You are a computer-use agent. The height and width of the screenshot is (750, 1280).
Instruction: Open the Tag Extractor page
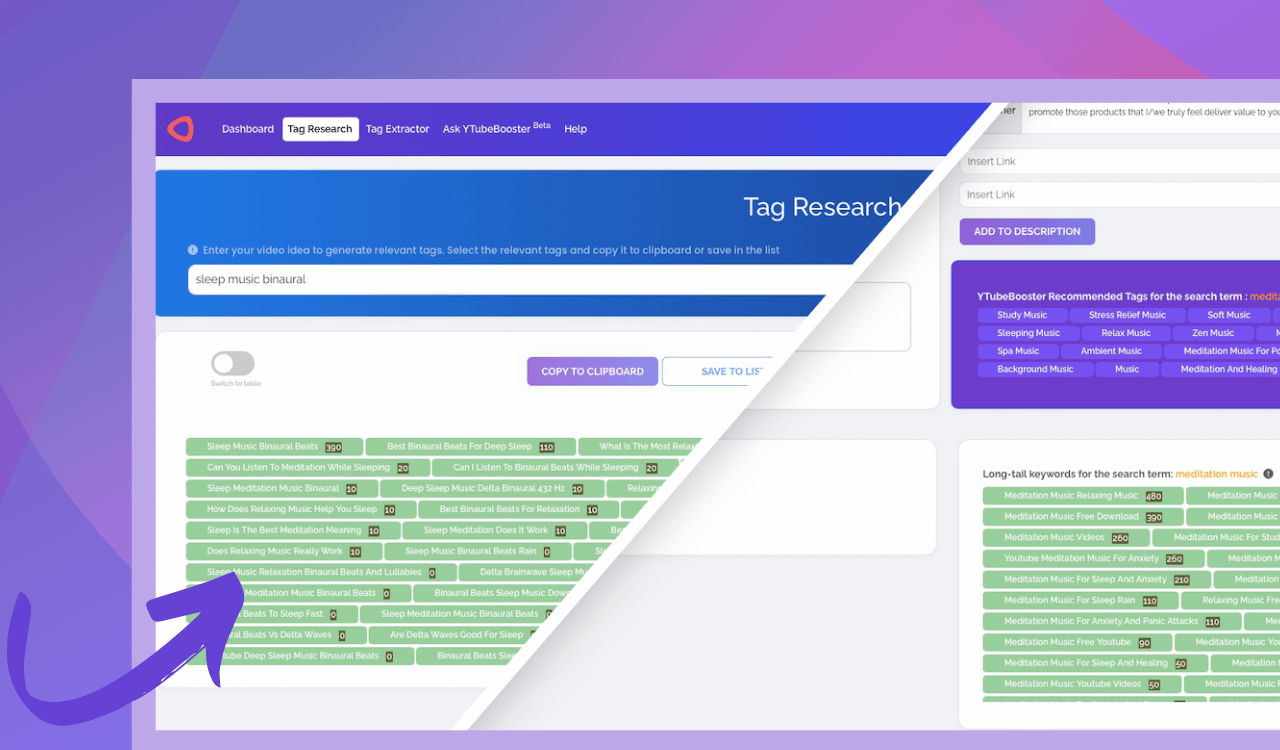click(x=397, y=129)
